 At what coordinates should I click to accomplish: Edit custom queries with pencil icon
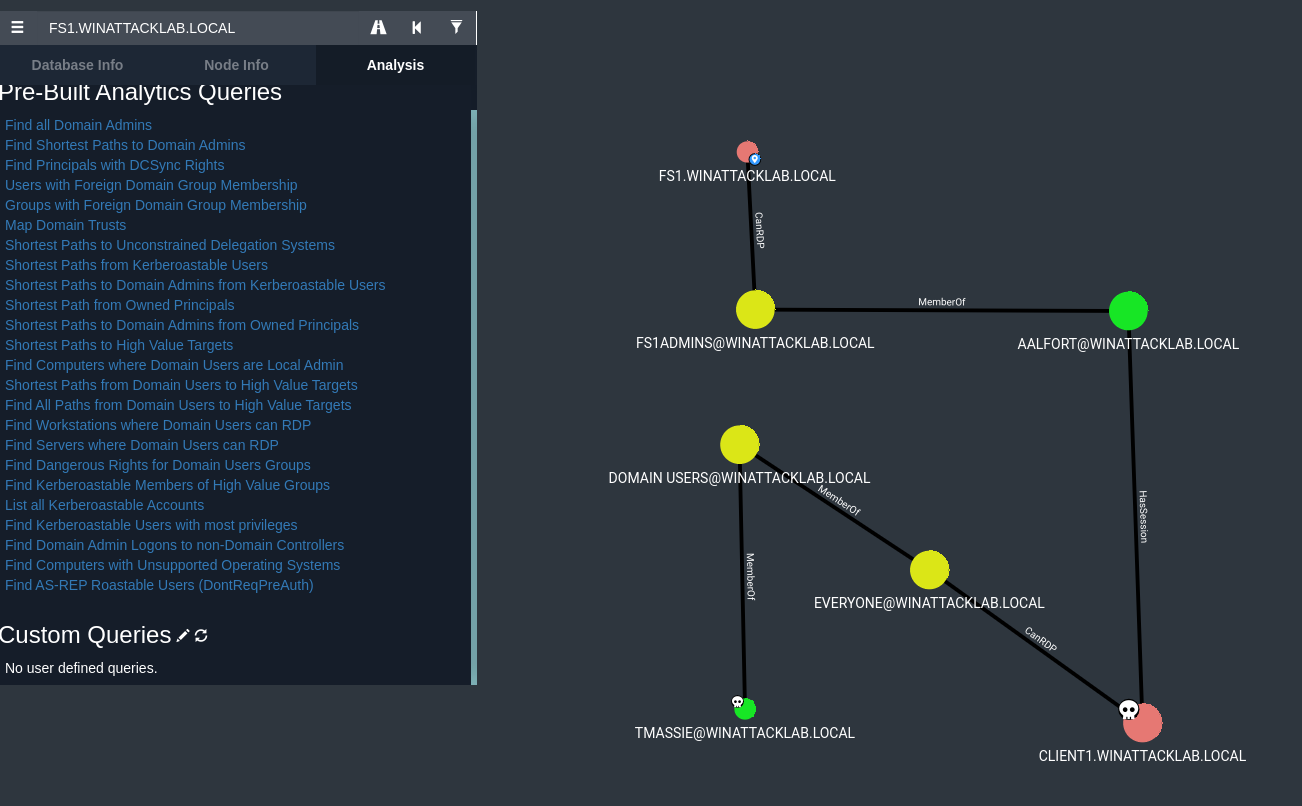tap(183, 636)
